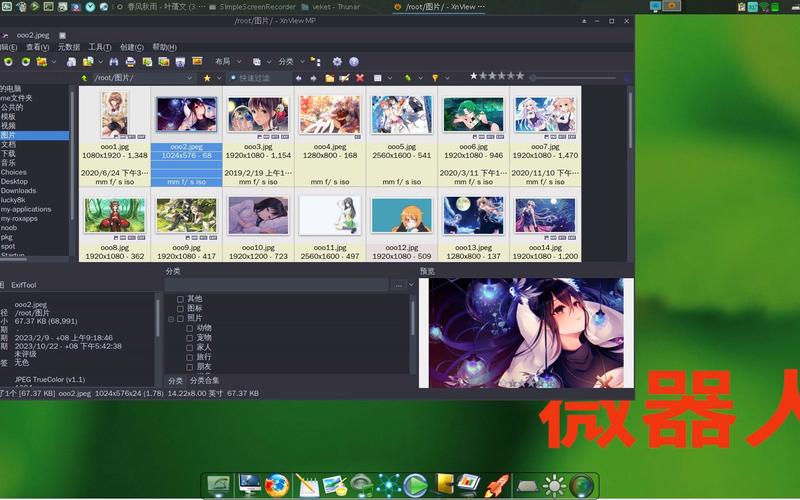Click the back navigation arrow
Screen dimensions: 800x500
point(299,78)
